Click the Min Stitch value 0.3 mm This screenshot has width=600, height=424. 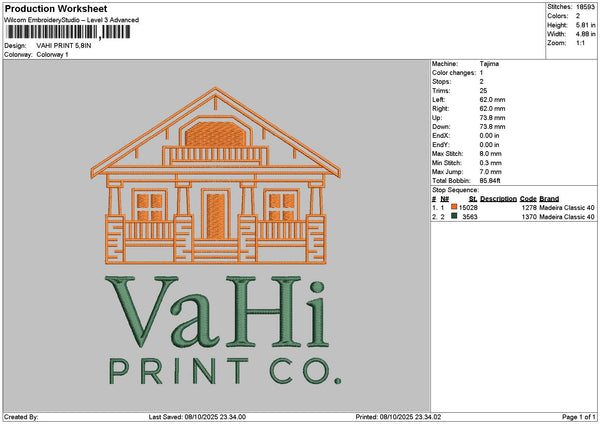coord(491,163)
